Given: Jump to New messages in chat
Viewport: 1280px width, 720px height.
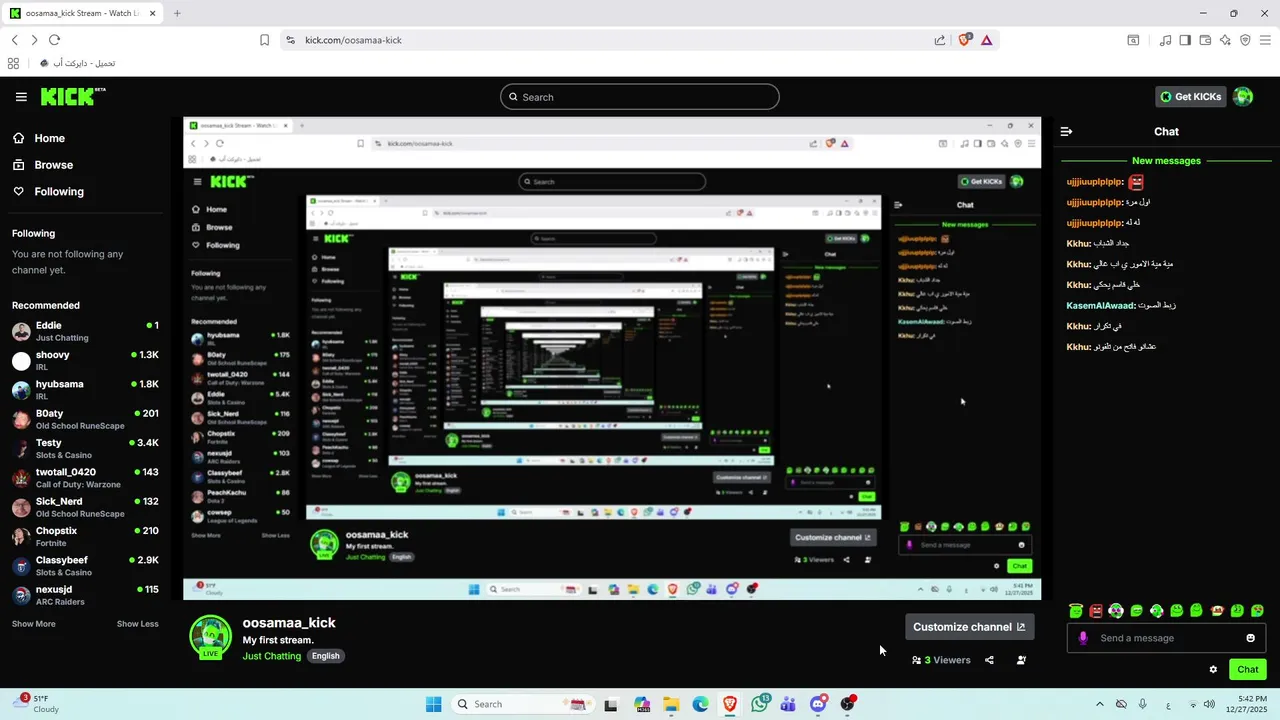Looking at the screenshot, I should pyautogui.click(x=1166, y=161).
